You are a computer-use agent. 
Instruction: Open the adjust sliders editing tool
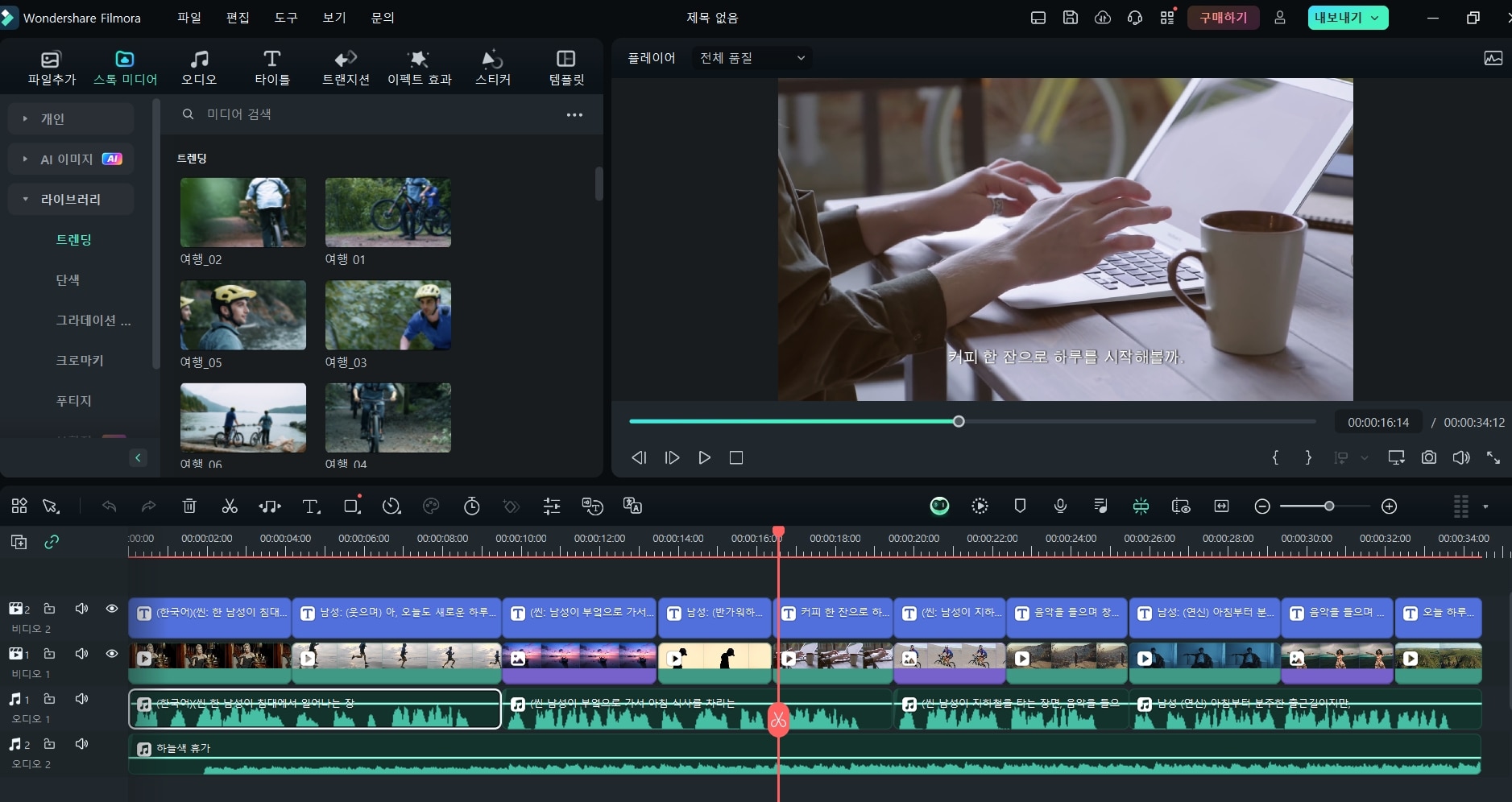(x=552, y=506)
